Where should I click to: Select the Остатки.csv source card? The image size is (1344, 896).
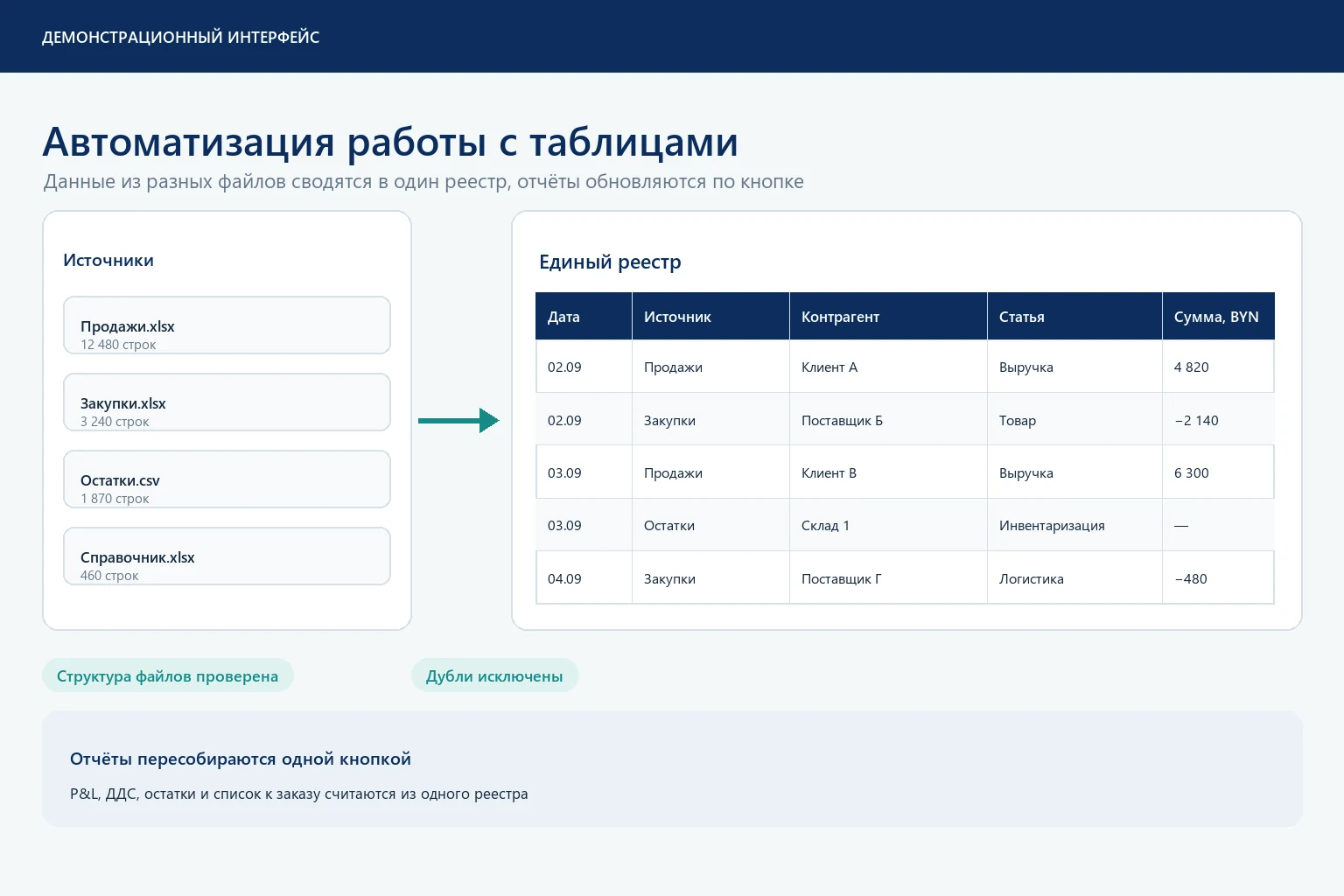227,479
